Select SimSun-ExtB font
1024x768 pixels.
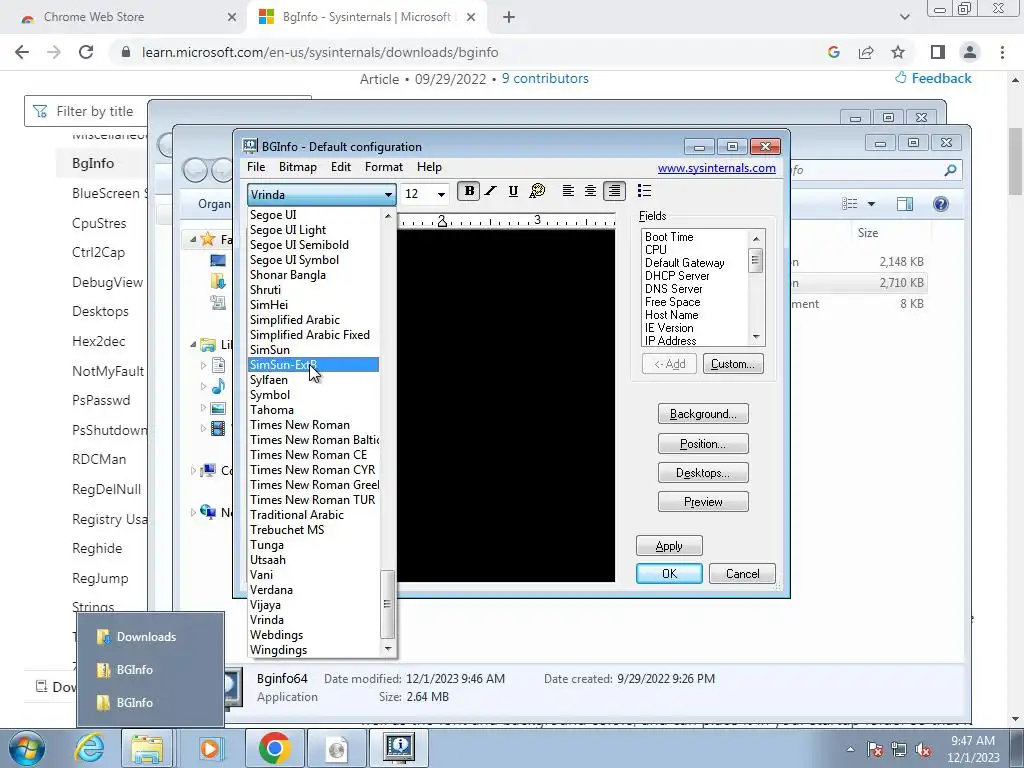(x=313, y=365)
